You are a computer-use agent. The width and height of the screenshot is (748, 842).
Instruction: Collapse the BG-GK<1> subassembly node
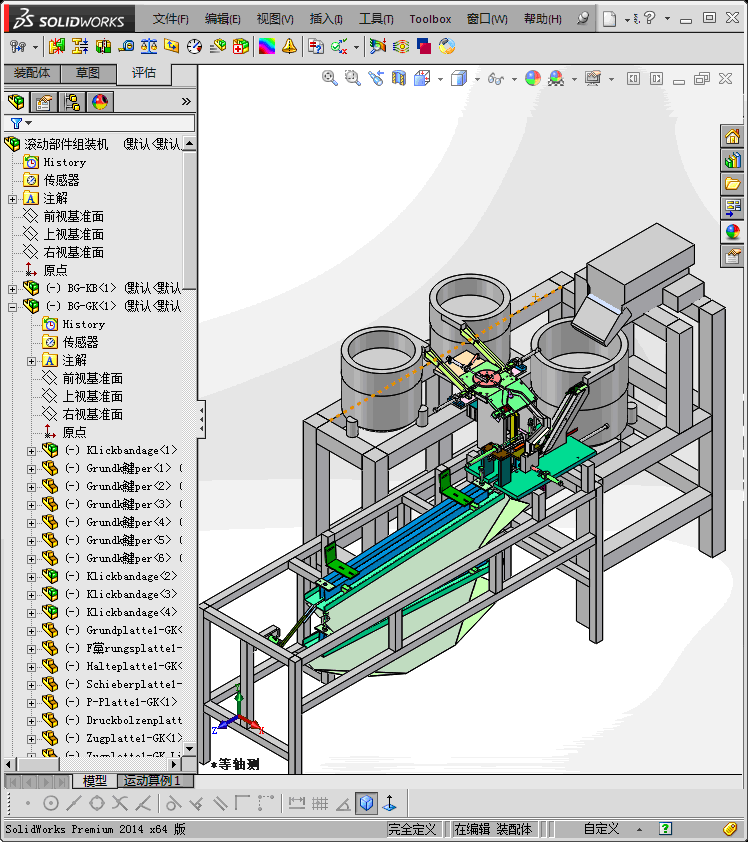(12, 306)
